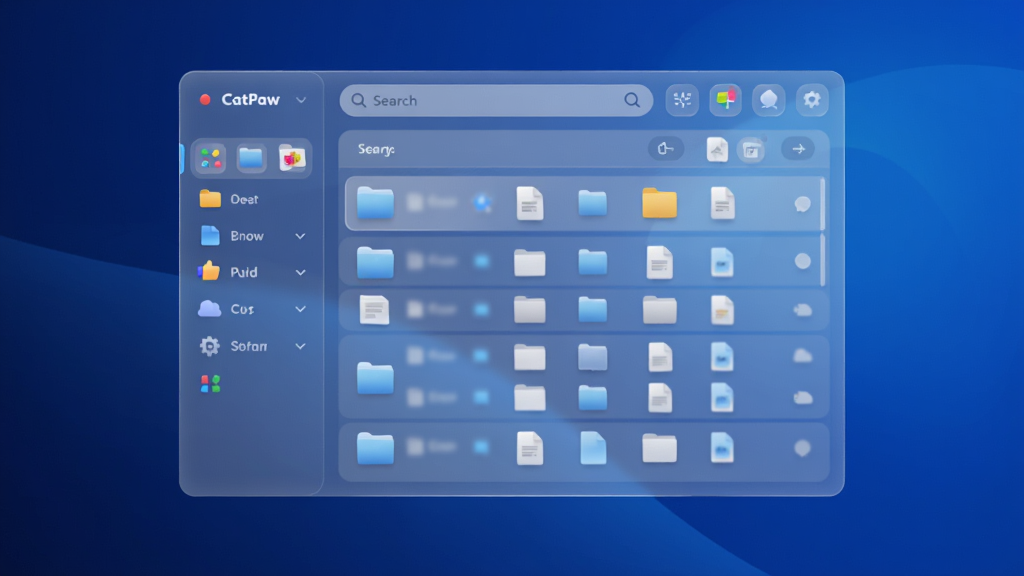The height and width of the screenshot is (576, 1024).
Task: Open the light blue page icon in last row
Action: pos(593,448)
